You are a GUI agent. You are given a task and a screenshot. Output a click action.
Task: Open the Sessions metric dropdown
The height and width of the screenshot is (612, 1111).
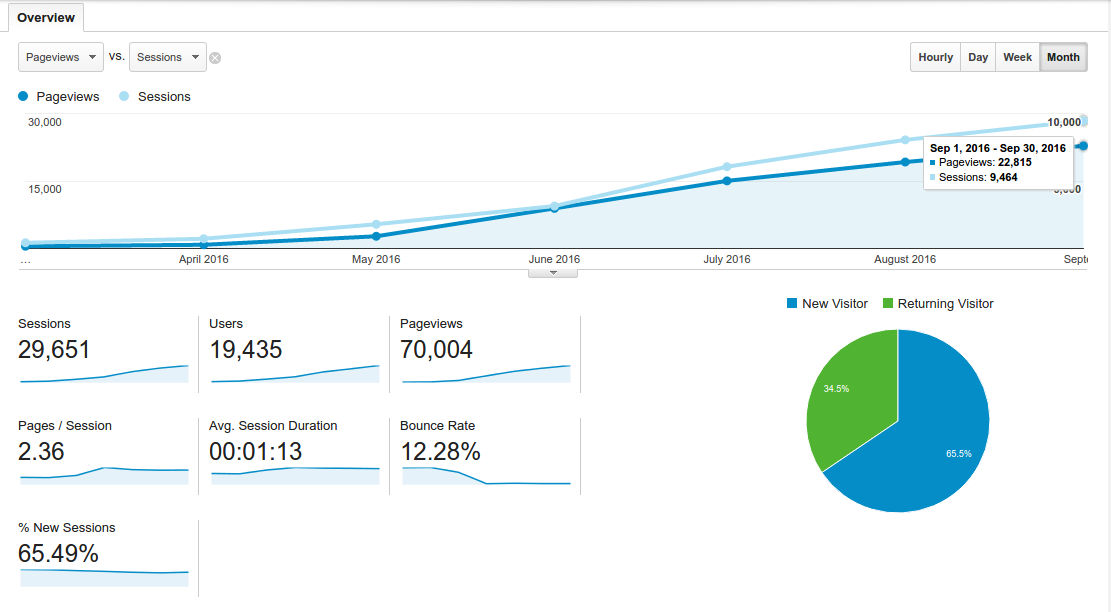tap(168, 57)
